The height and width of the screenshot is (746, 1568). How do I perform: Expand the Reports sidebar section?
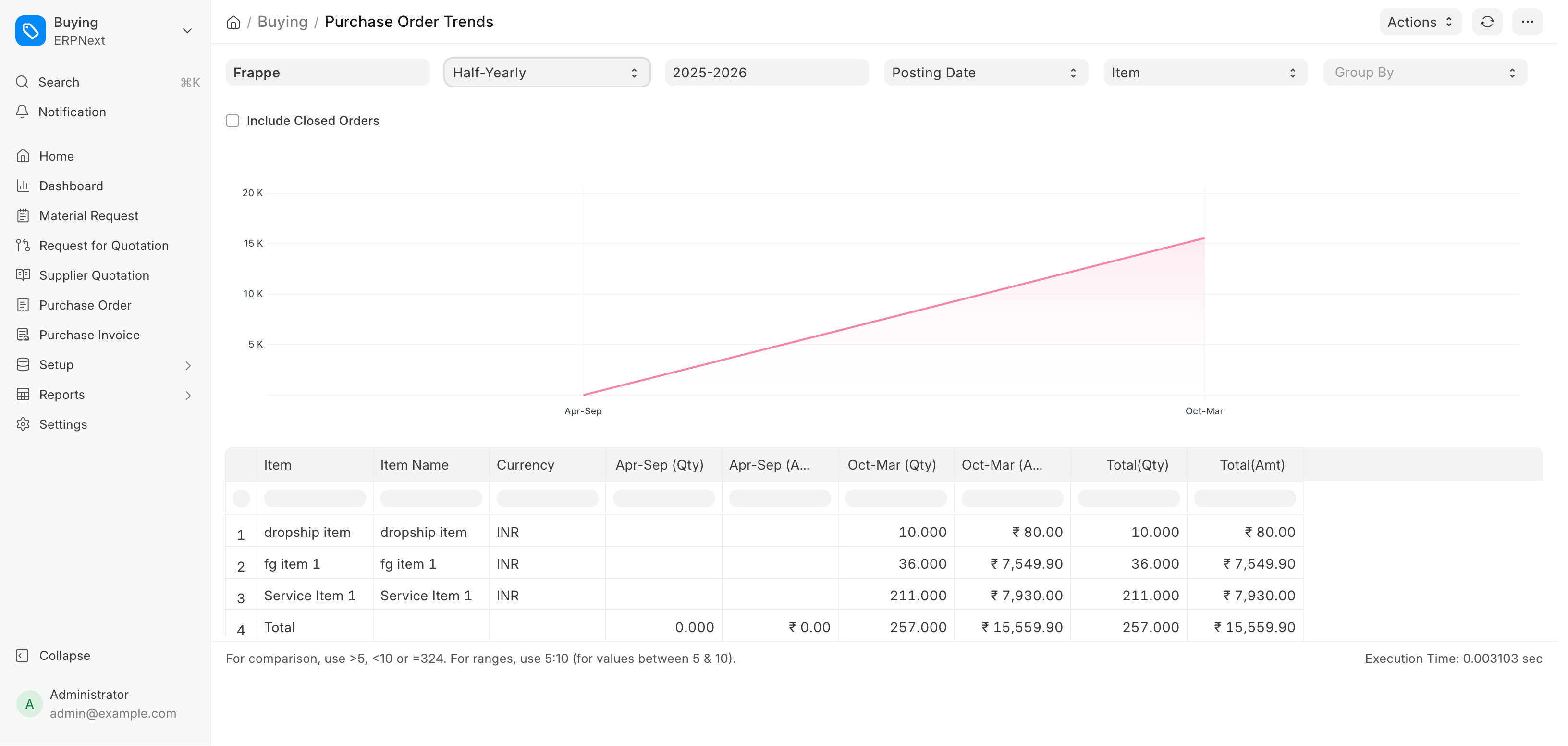pyautogui.click(x=188, y=395)
